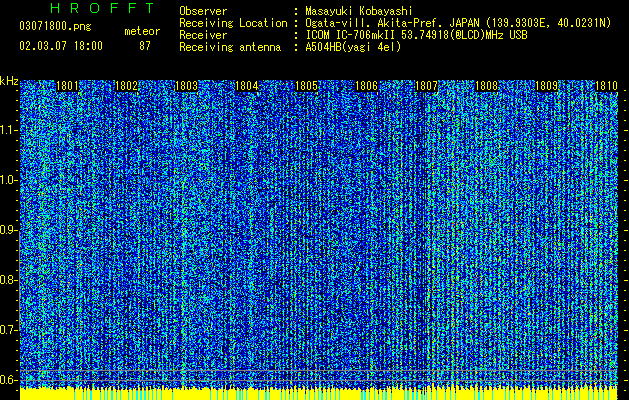This screenshot has width=629, height=400.
Task: Click the Observer label
Action: tap(203, 11)
